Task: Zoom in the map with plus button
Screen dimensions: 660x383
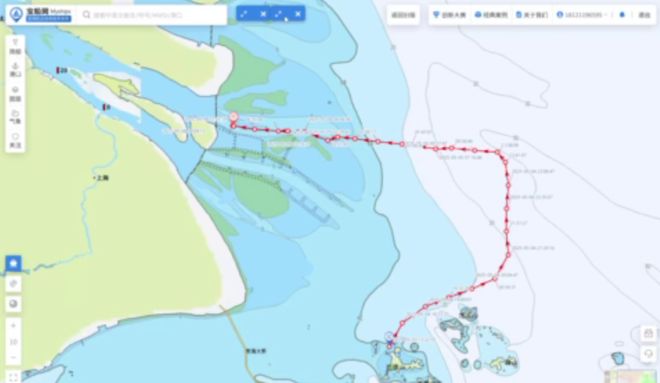Action: [13, 326]
